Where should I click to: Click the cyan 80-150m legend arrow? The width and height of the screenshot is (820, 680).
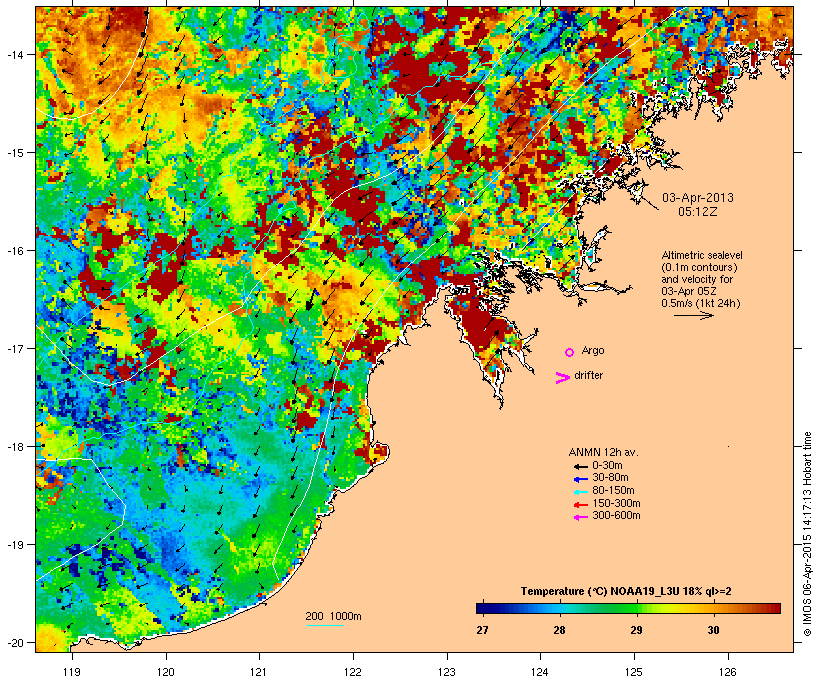[x=581, y=492]
